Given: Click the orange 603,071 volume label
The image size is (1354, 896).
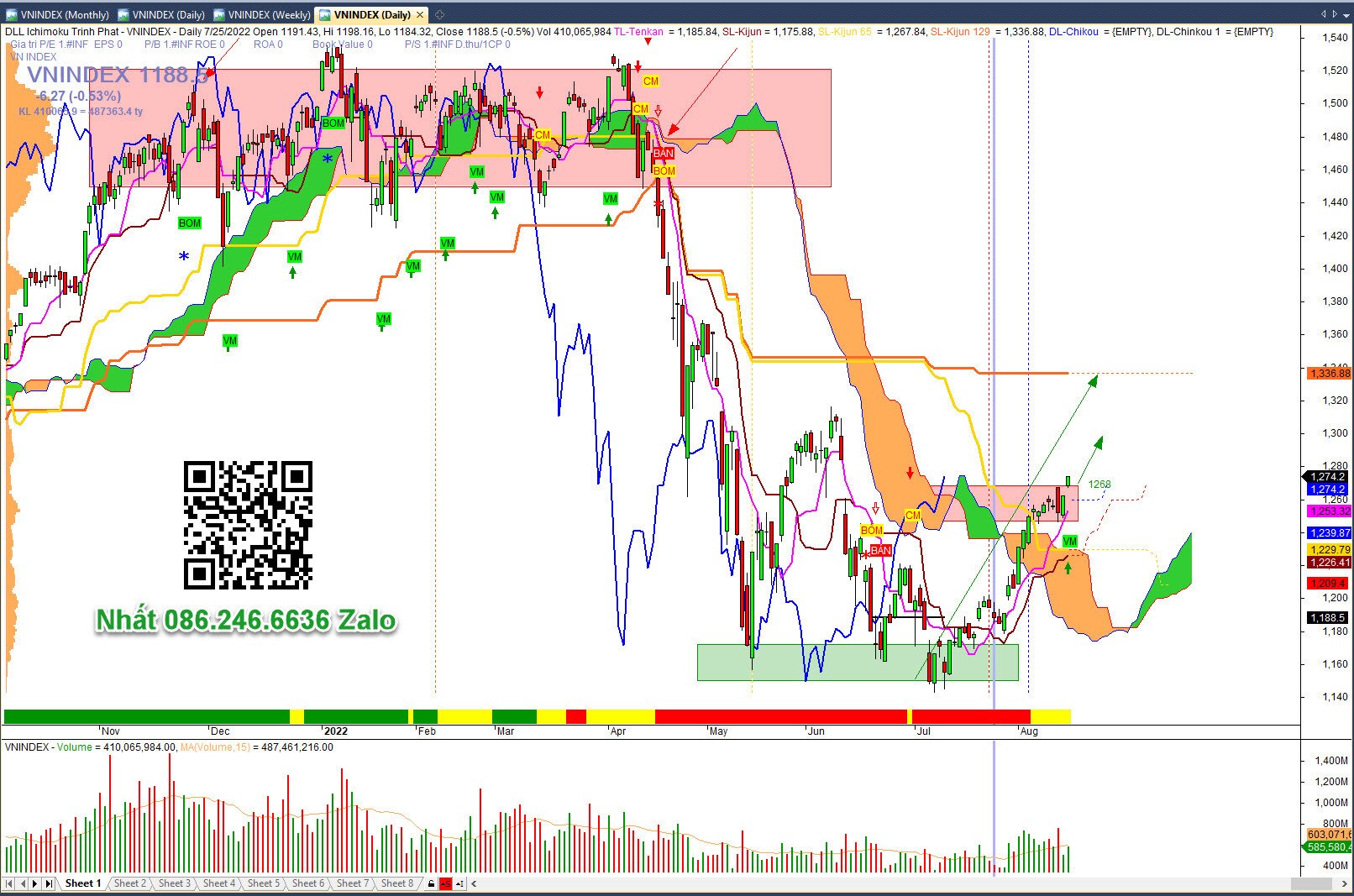Looking at the screenshot, I should [1329, 835].
